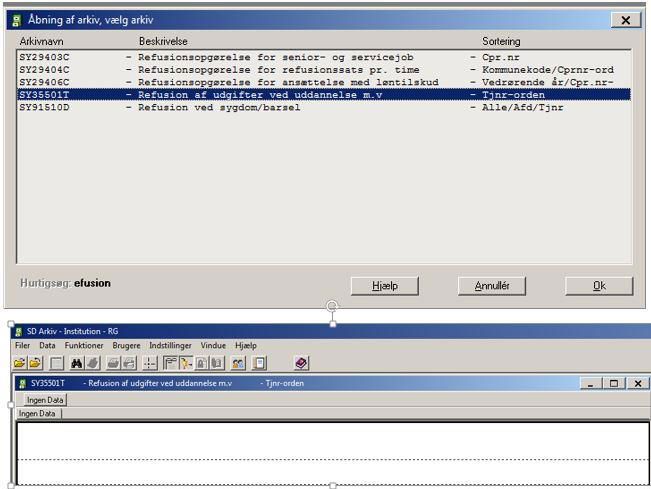The image size is (651, 489).
Task: Select archive row SY29406C
Action: 324,82
